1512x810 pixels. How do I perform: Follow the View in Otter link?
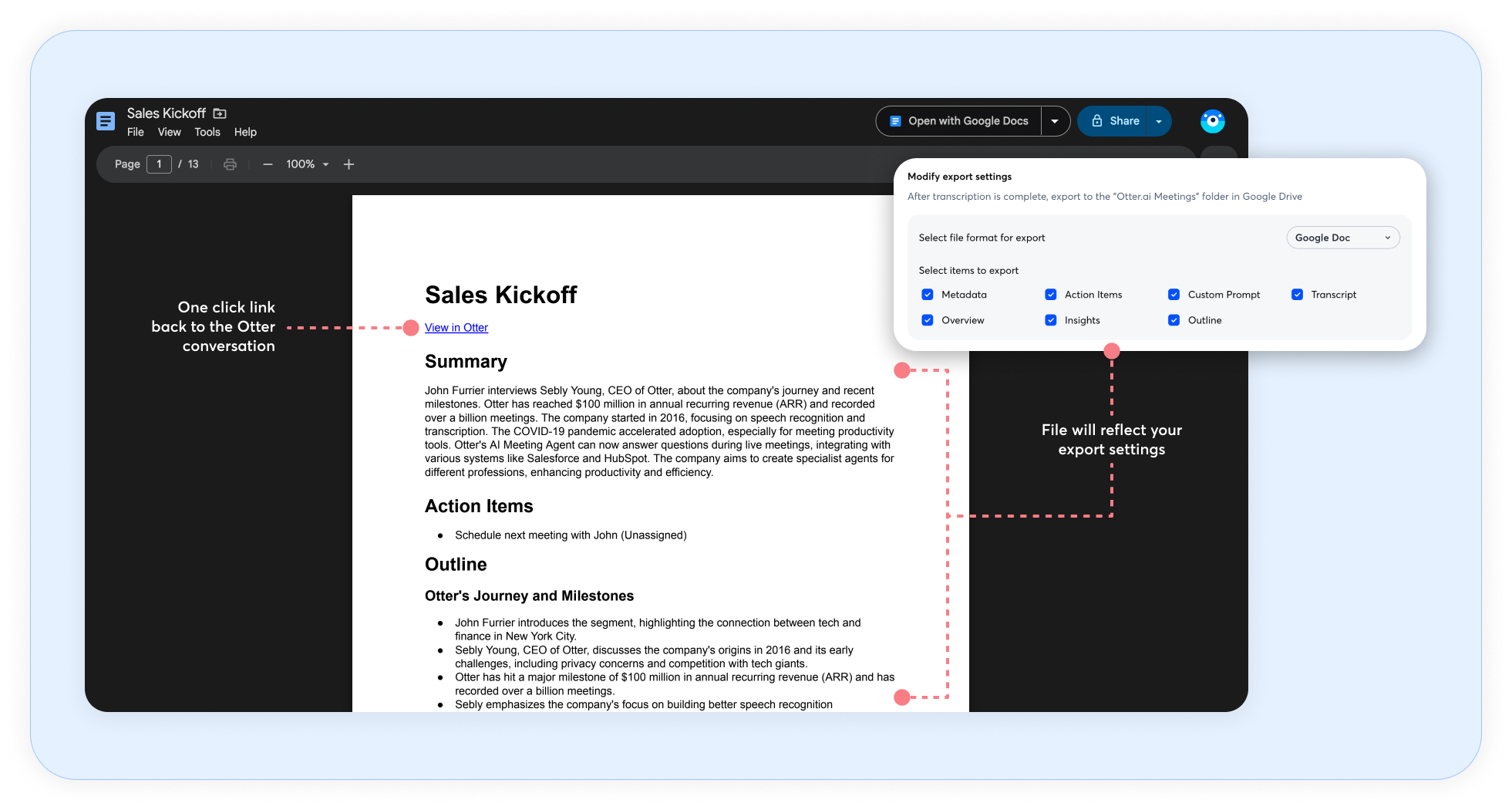456,328
